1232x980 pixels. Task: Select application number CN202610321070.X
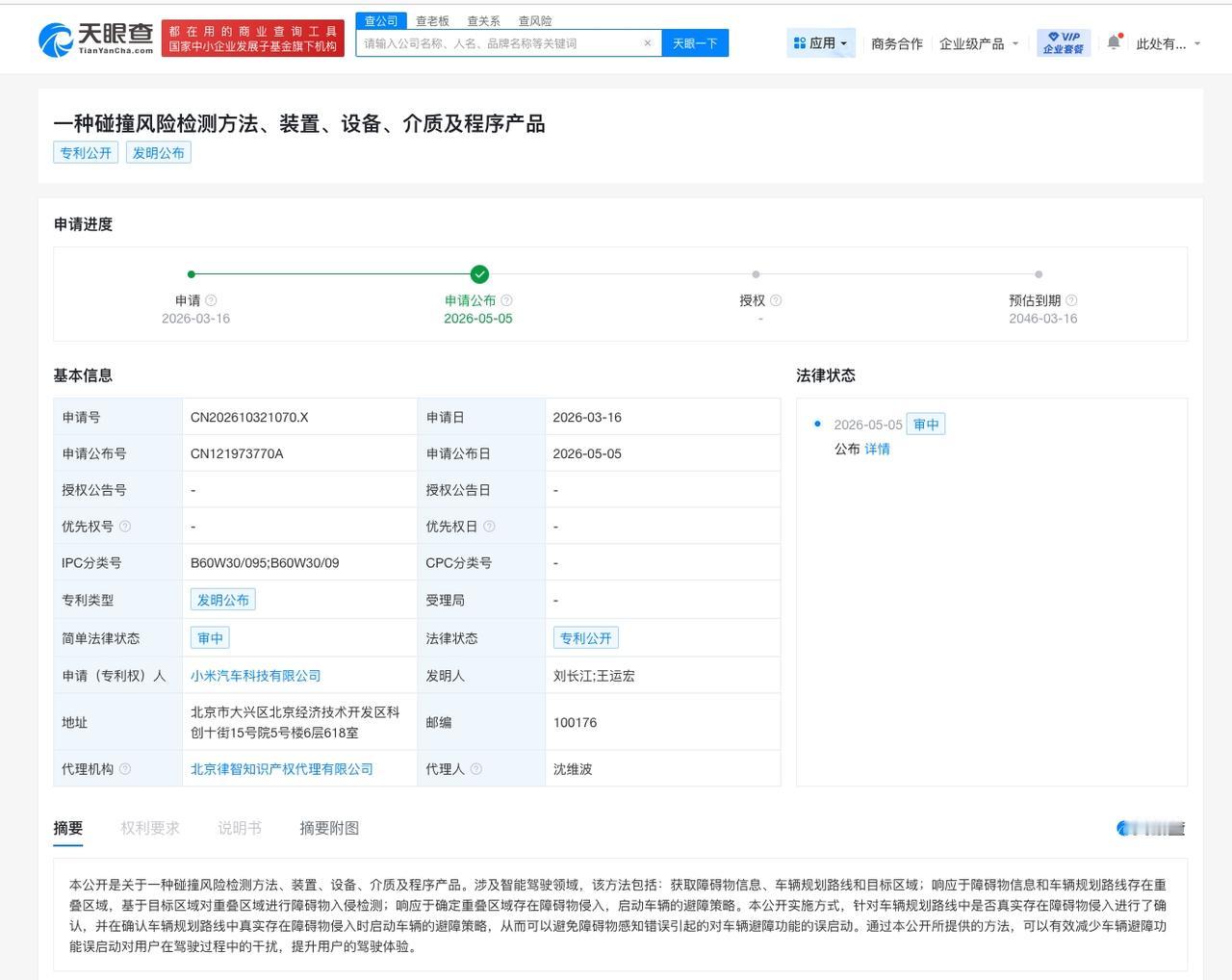[x=249, y=417]
